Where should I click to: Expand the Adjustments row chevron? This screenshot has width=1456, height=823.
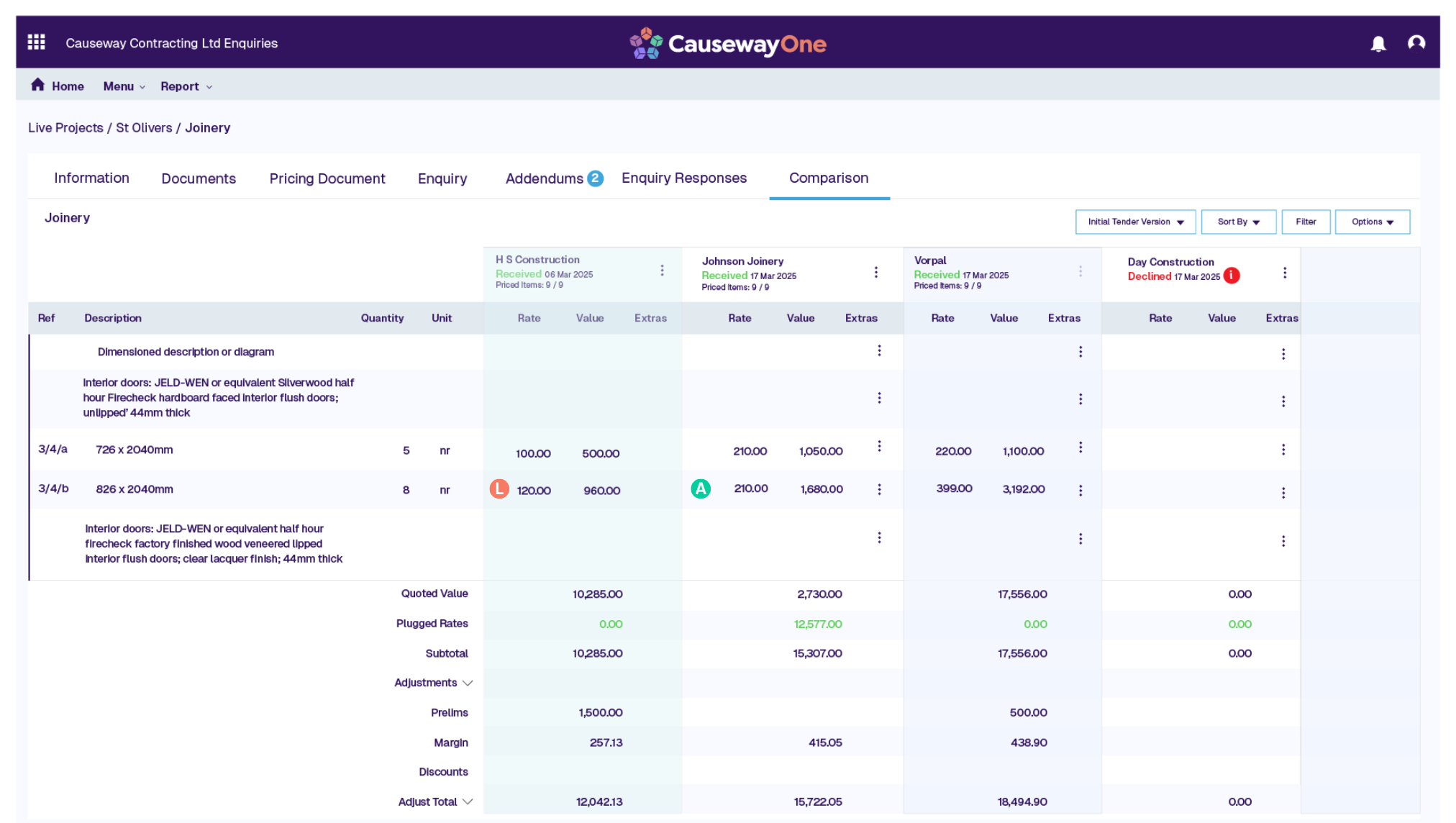[468, 683]
